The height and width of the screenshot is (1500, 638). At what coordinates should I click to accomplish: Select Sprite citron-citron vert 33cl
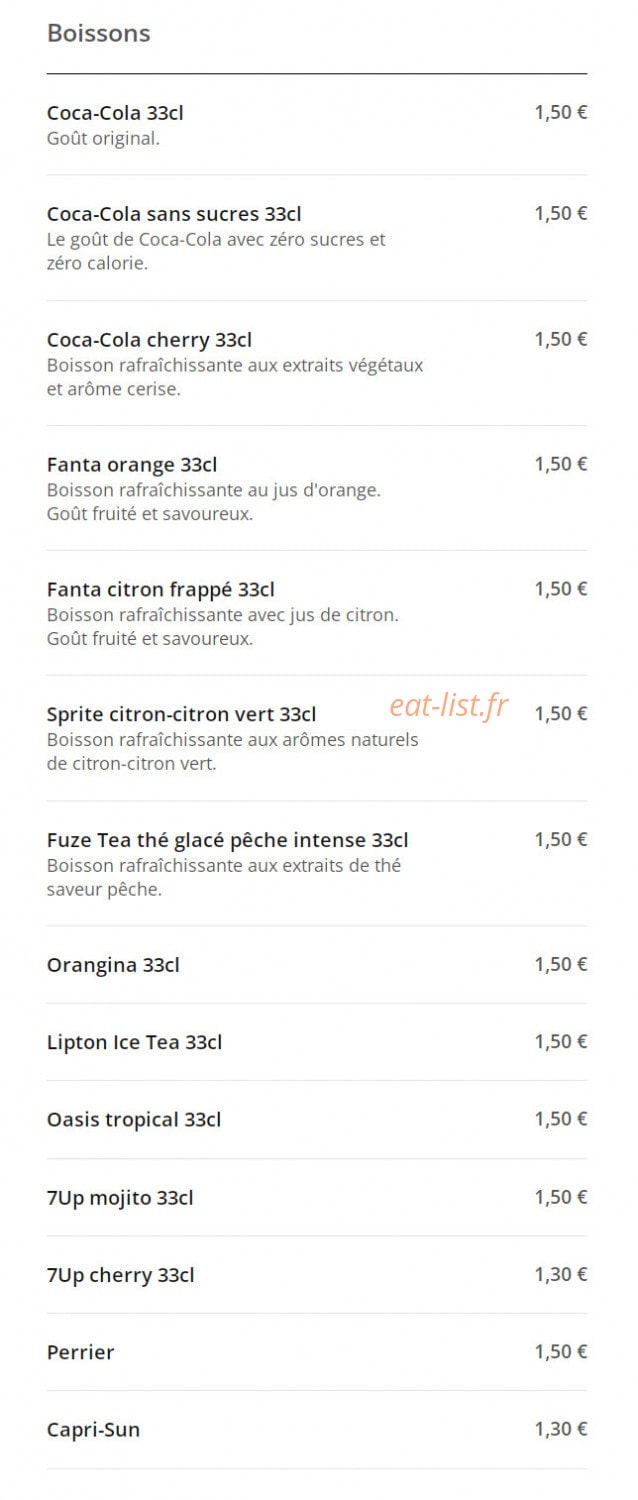coord(316,738)
